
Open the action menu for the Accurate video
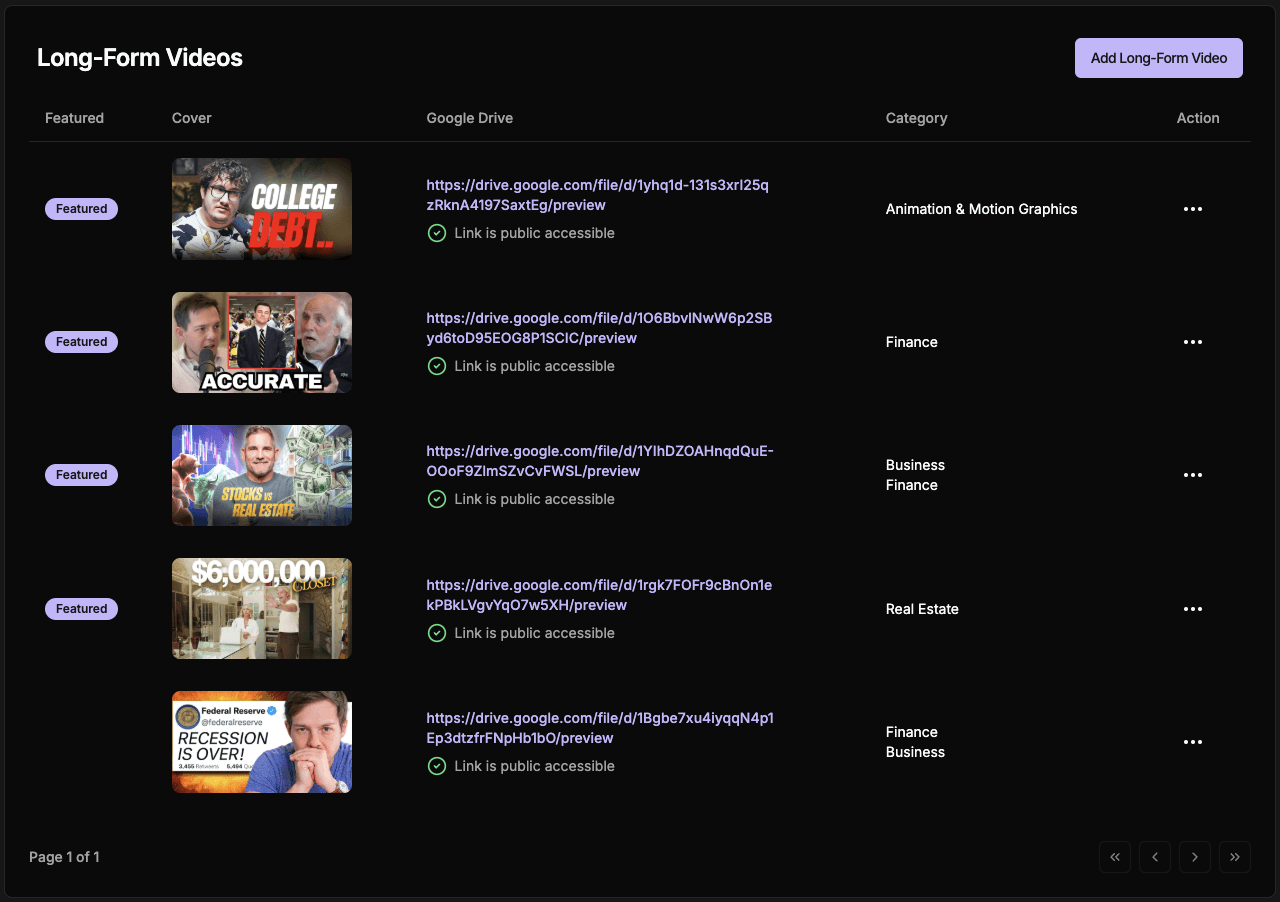pos(1193,342)
